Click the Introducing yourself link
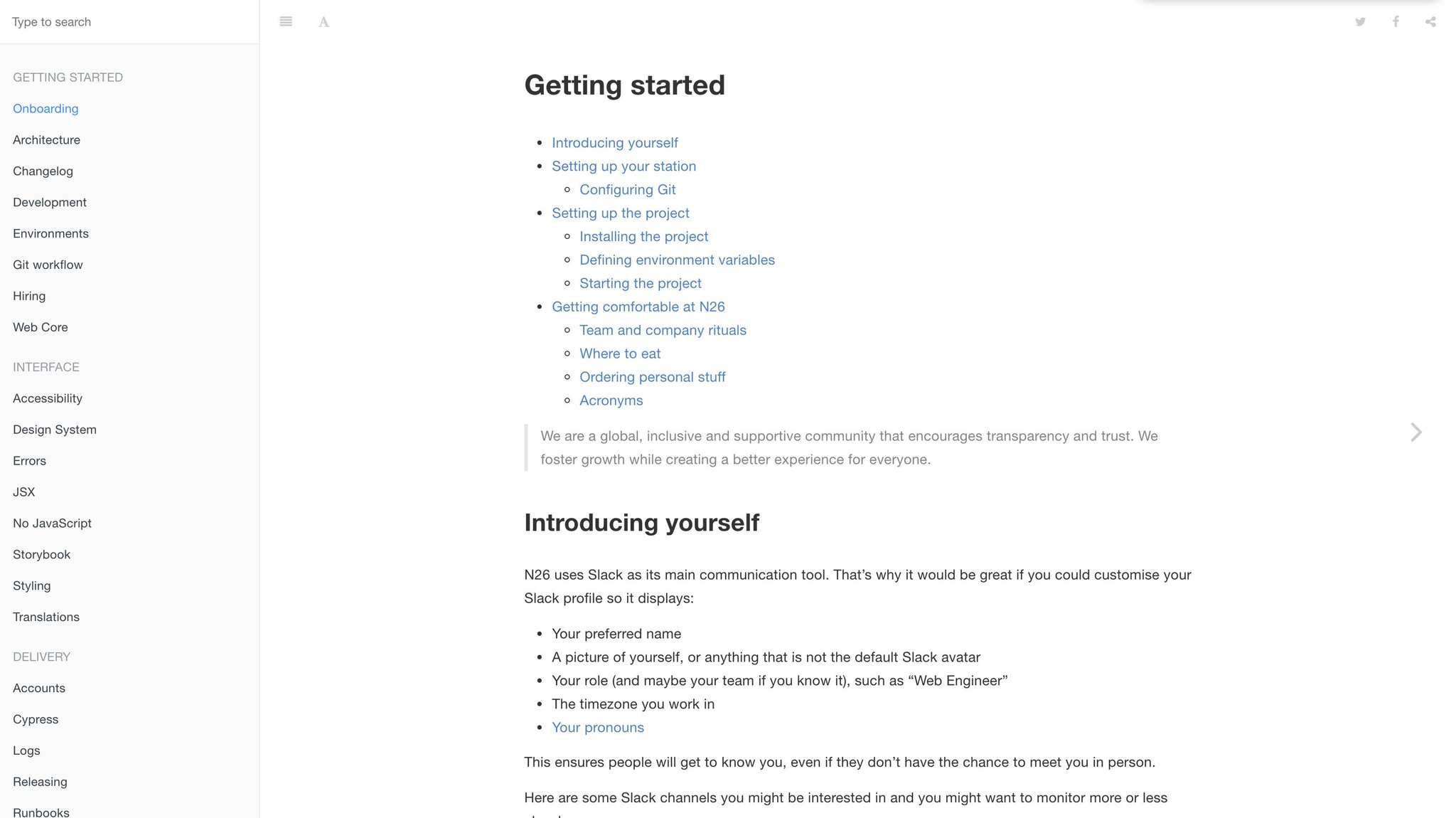The width and height of the screenshot is (1456, 818). 615,142
